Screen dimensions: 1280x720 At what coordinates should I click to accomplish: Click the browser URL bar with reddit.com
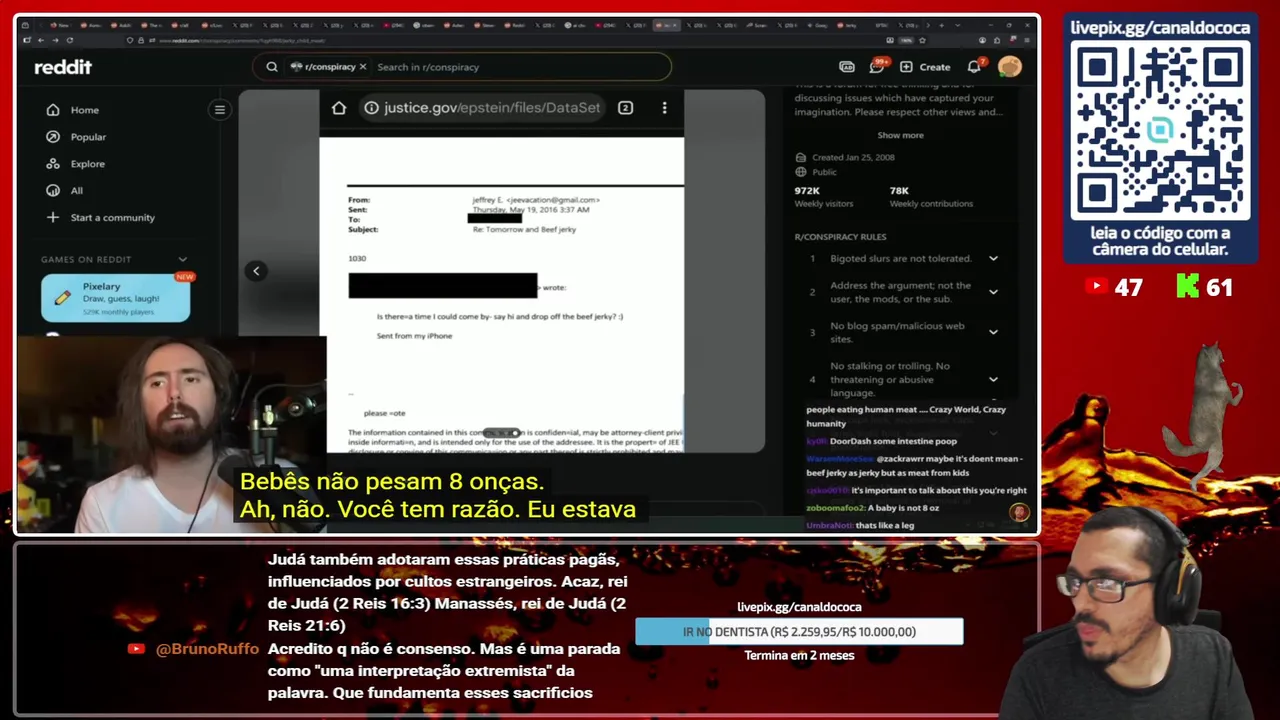[x=520, y=40]
